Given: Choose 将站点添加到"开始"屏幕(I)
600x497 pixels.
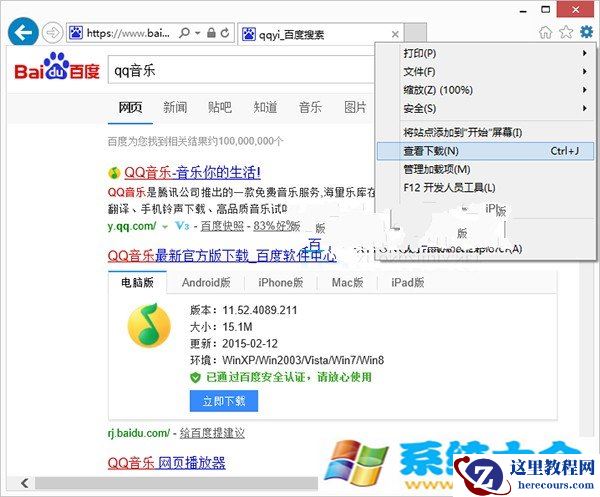Looking at the screenshot, I should [x=486, y=132].
